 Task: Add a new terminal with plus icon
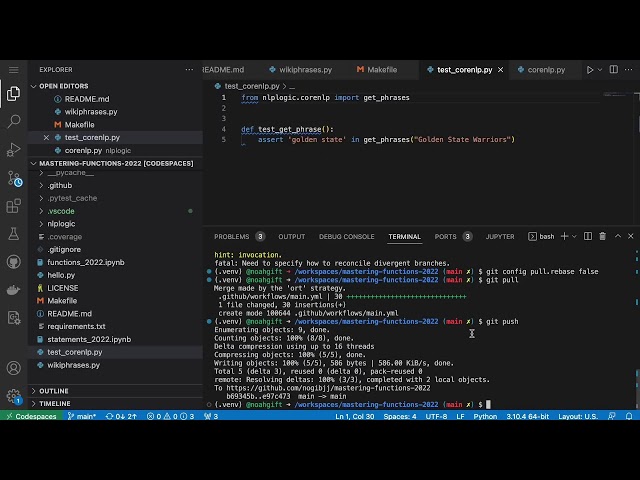point(564,236)
